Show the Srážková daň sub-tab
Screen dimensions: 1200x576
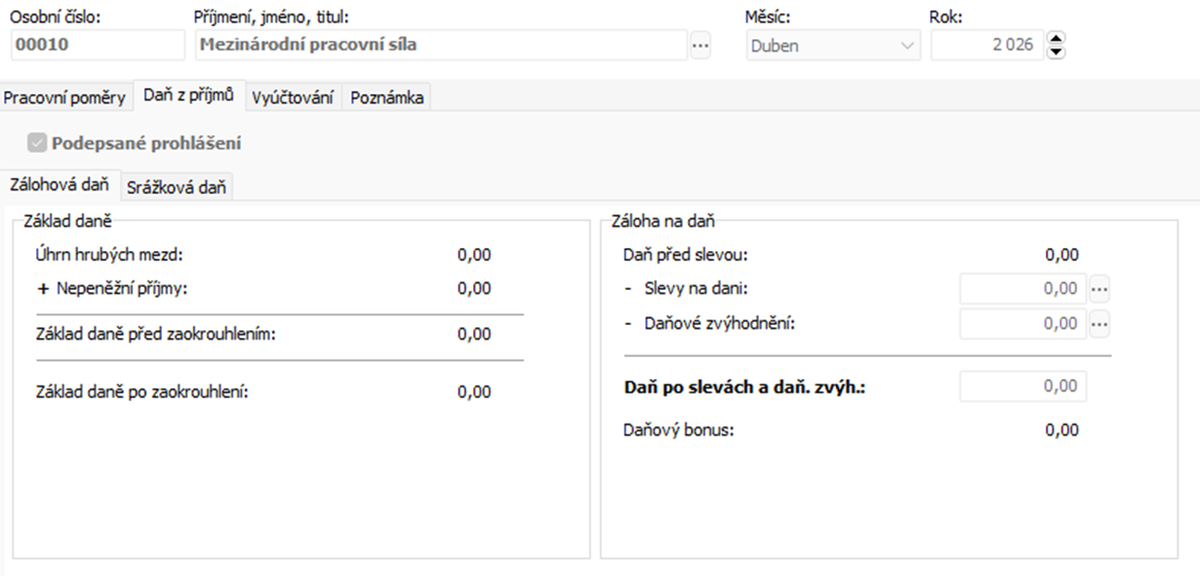(x=176, y=187)
